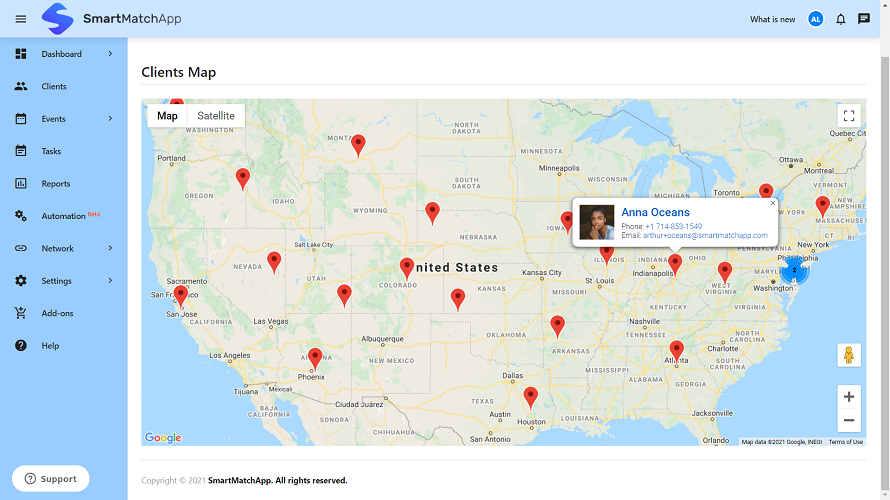Expand the Dashboard submenu chevron

(x=110, y=54)
